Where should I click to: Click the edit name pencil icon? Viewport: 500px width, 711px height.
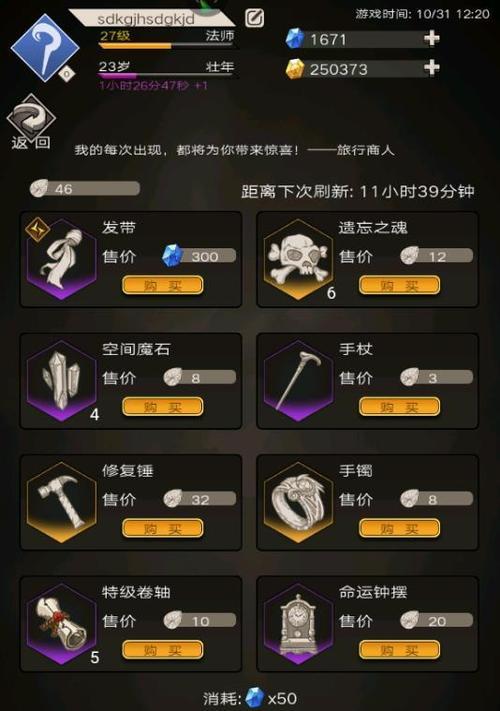[x=254, y=18]
